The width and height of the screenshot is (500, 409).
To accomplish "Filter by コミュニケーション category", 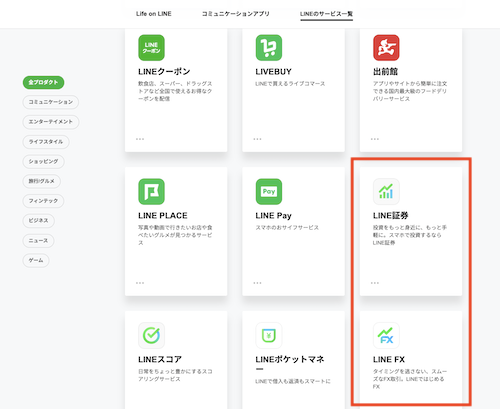I will (51, 102).
